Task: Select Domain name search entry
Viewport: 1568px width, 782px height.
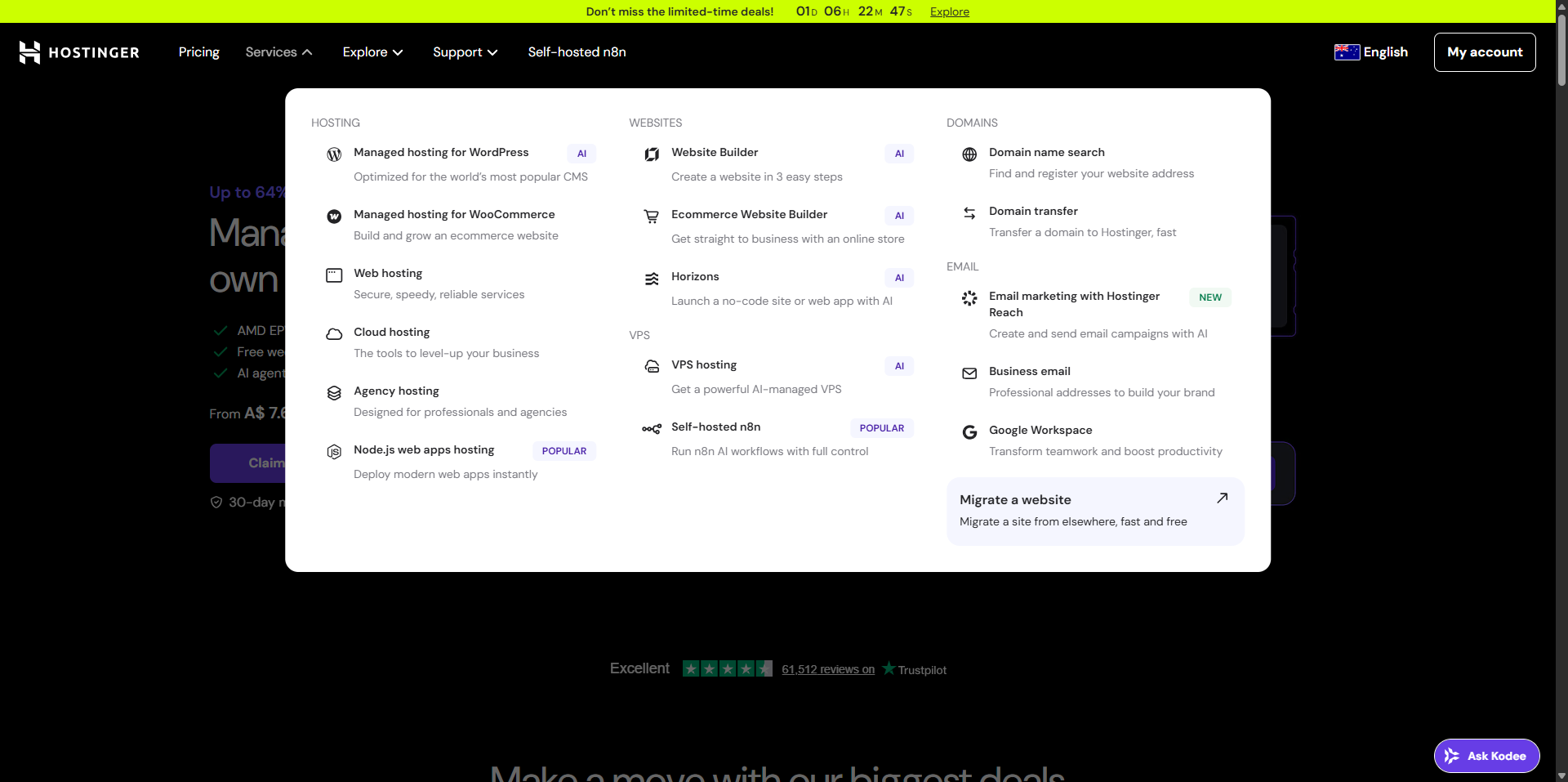Action: tap(1096, 163)
